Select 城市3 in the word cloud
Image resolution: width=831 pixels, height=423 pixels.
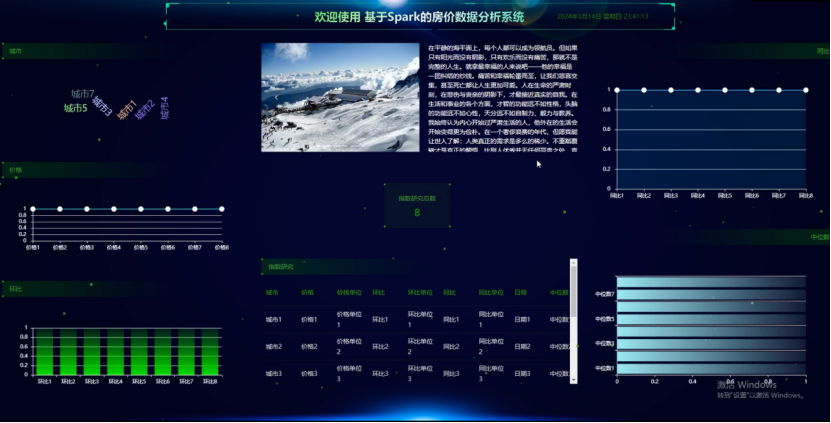[102, 106]
